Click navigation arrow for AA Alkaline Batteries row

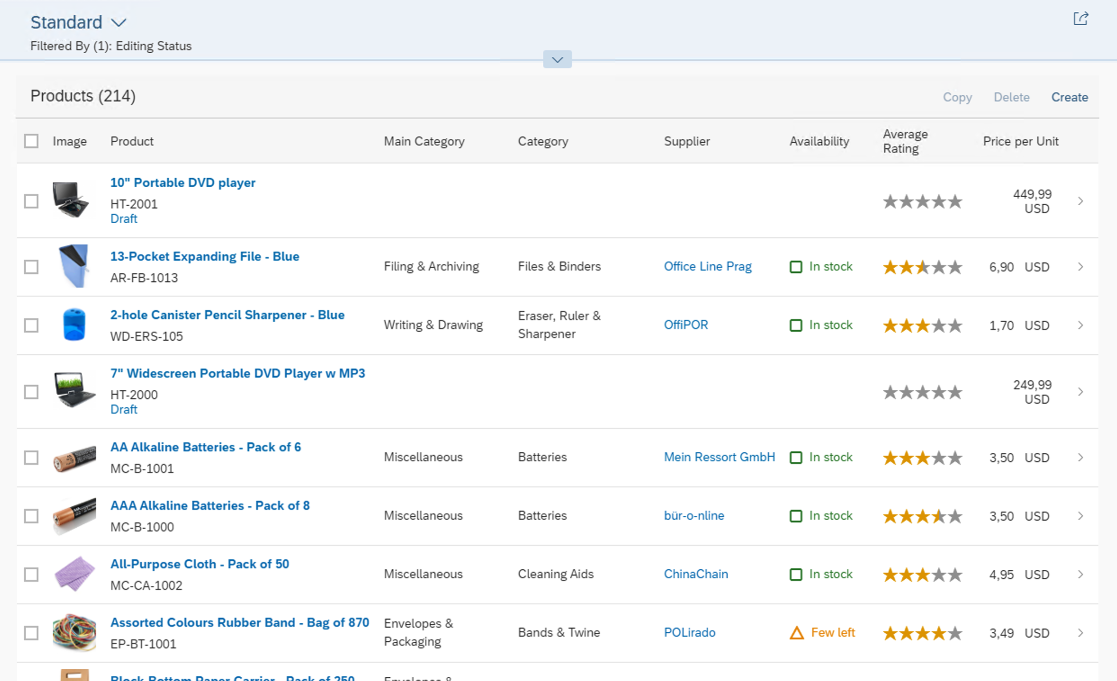1081,458
